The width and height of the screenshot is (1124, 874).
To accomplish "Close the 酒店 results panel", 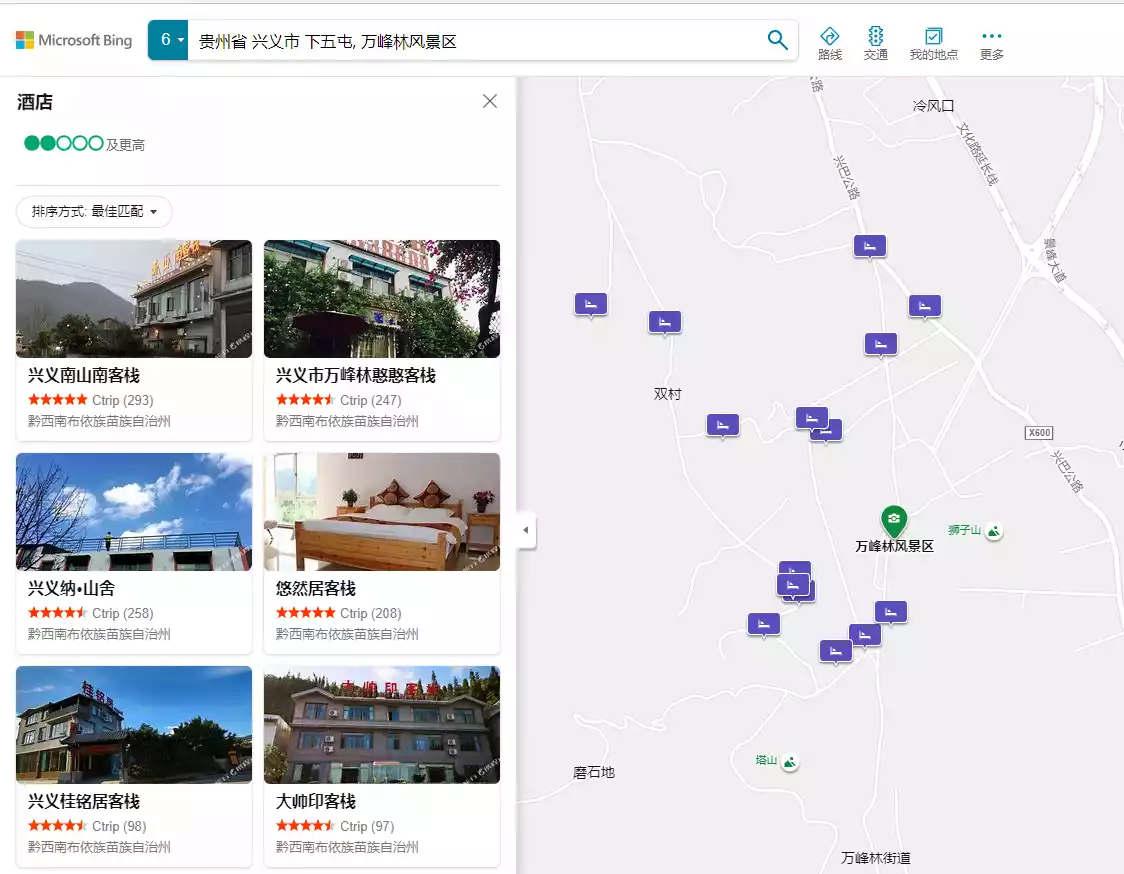I will pyautogui.click(x=490, y=101).
